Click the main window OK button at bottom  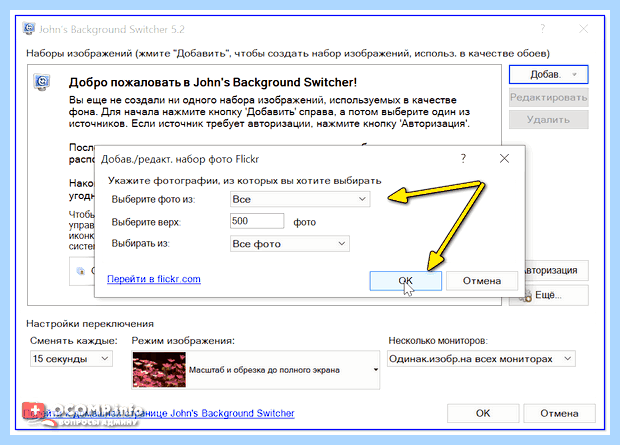tap(483, 413)
